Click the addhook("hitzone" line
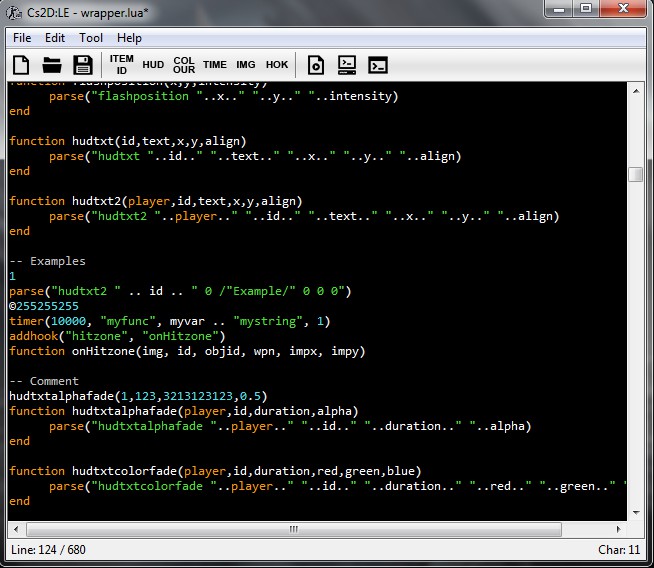This screenshot has width=654, height=568. (117, 336)
